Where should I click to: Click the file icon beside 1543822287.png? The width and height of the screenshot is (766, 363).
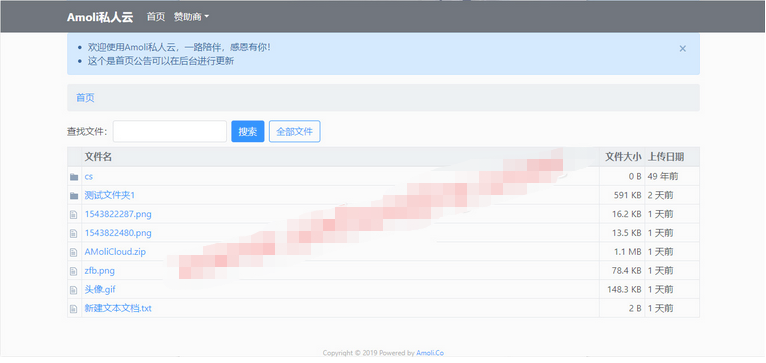pyautogui.click(x=74, y=214)
